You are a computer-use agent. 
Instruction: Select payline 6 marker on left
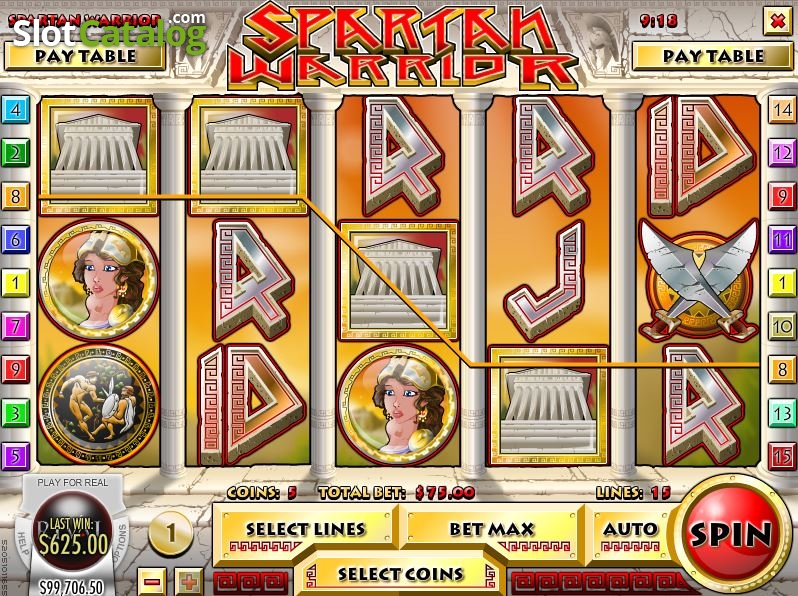click(x=16, y=239)
